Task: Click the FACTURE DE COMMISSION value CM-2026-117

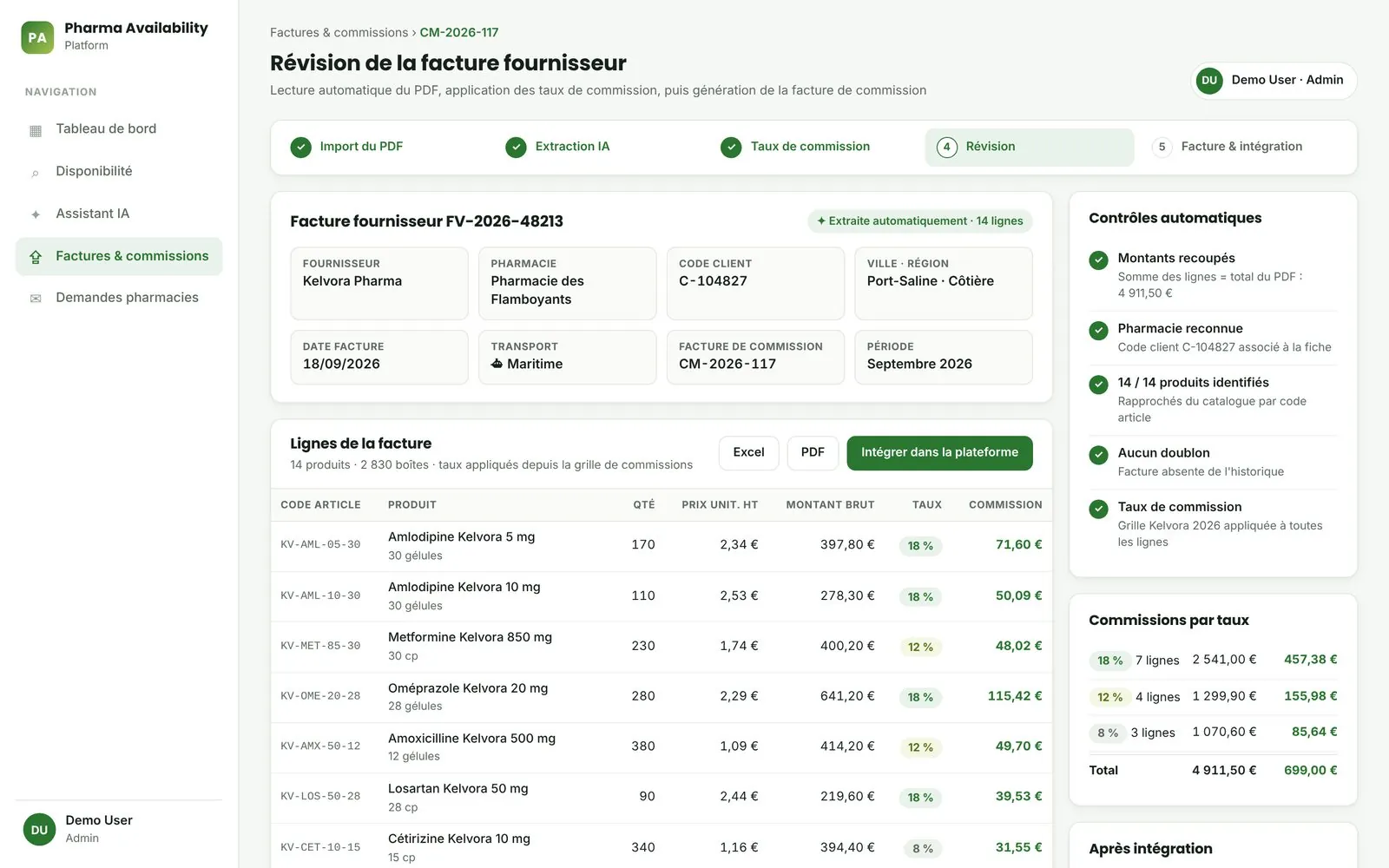Action: [727, 365]
